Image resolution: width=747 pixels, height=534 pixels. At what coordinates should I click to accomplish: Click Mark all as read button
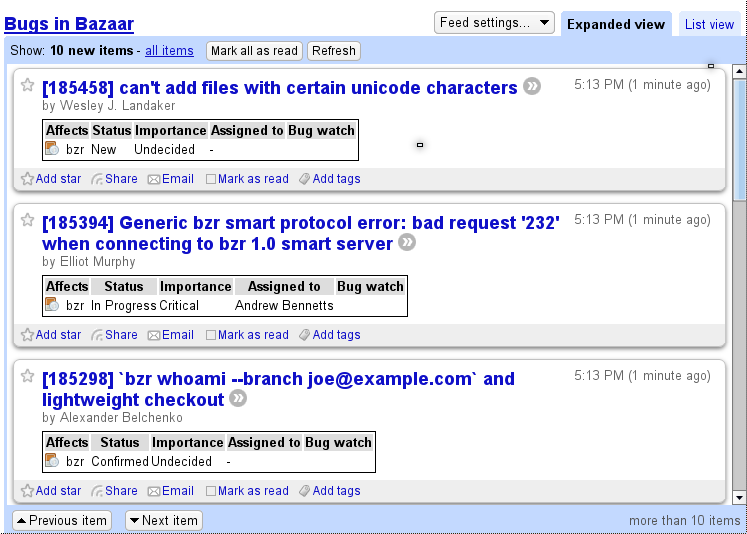(254, 51)
